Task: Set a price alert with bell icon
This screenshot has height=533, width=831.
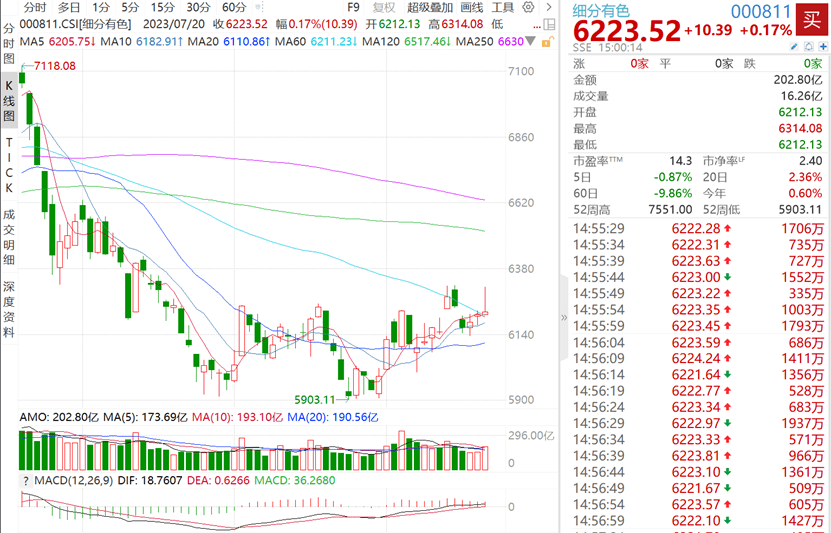Action: (808, 47)
